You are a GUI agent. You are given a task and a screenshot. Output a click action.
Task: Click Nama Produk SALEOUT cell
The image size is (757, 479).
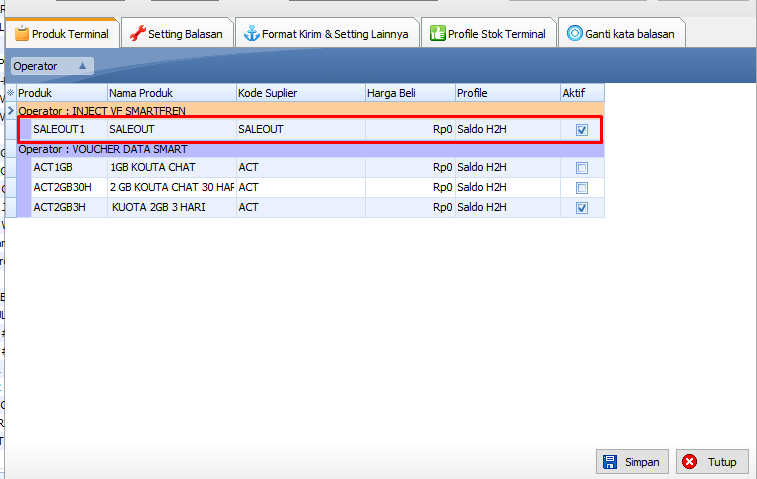point(172,129)
